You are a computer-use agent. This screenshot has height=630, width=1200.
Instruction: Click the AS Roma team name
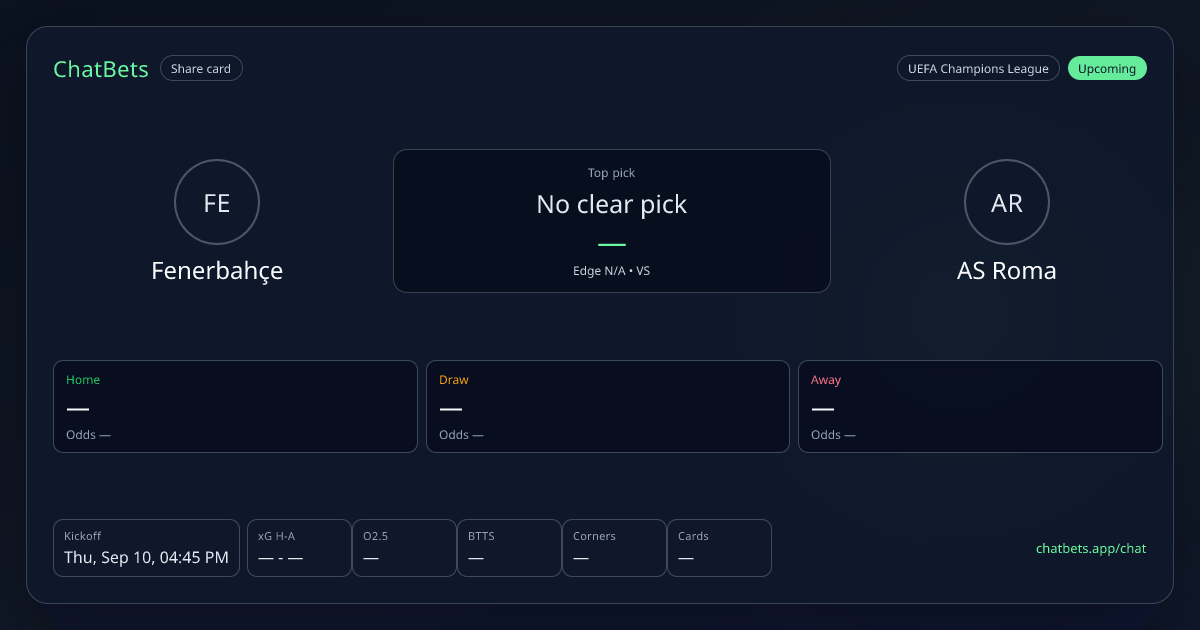click(x=1007, y=271)
